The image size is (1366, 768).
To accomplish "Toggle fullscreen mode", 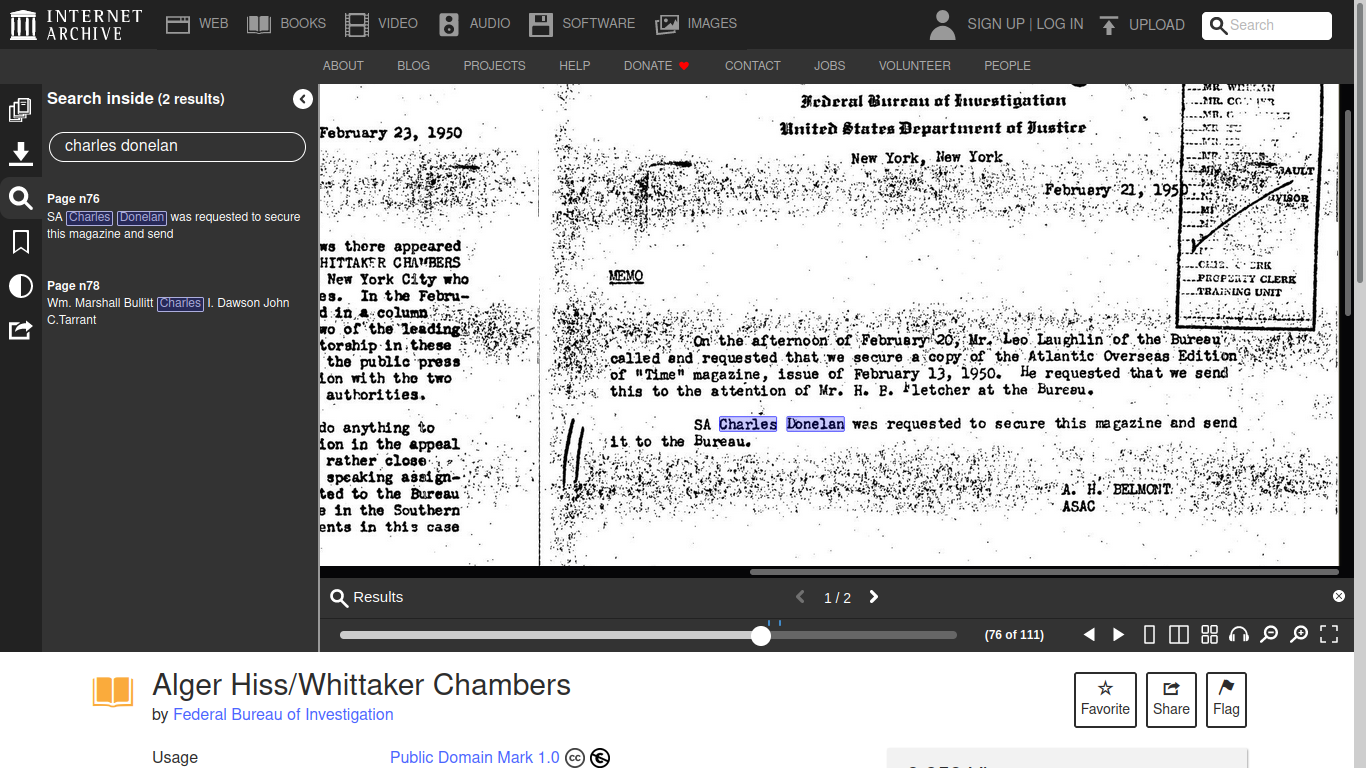I will point(1329,635).
